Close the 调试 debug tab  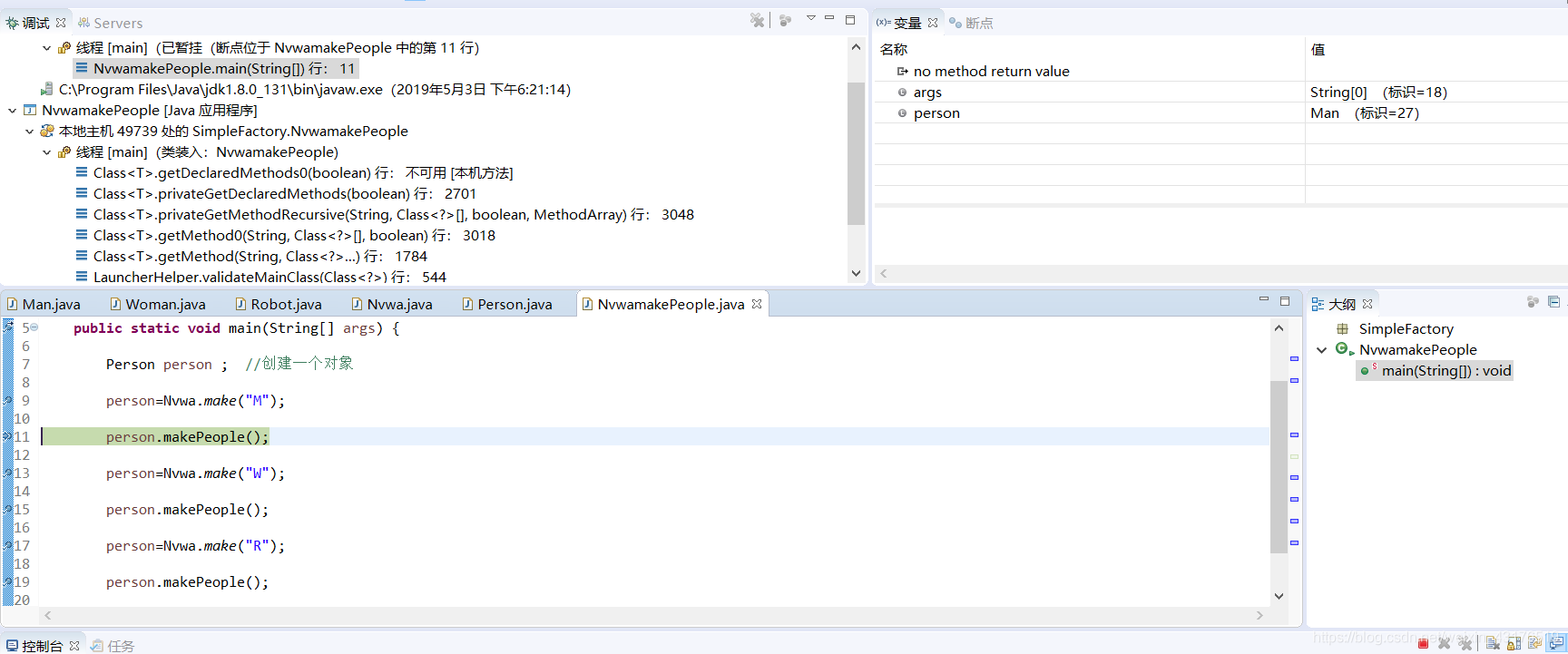[x=61, y=23]
